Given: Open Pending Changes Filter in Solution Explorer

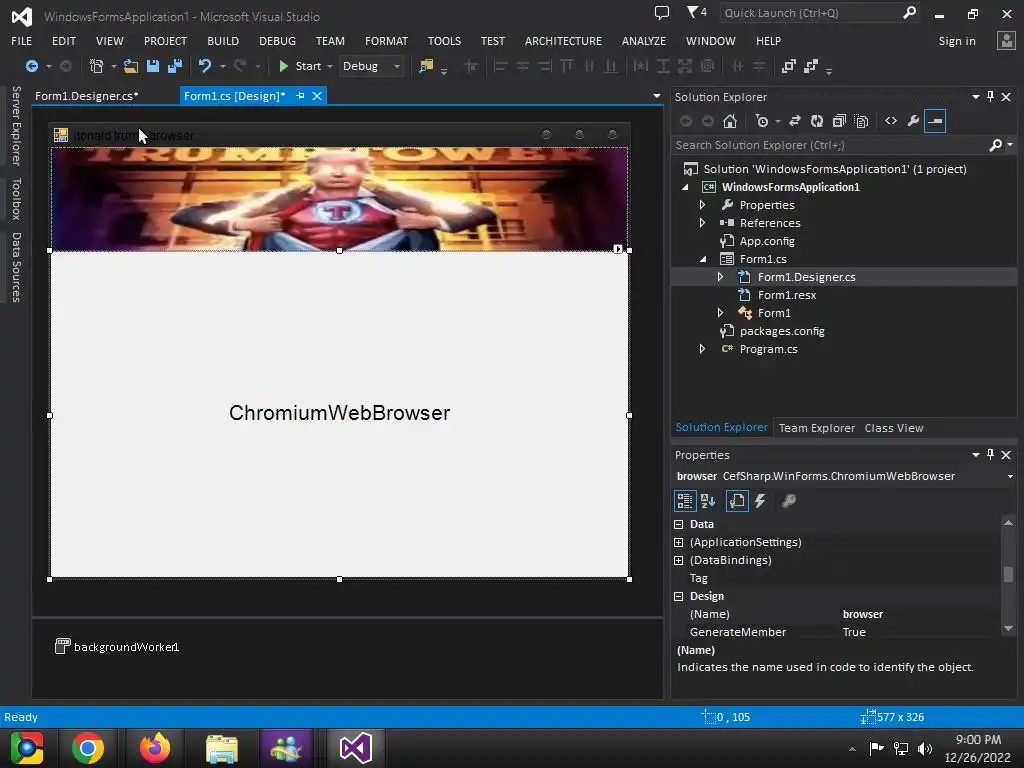Looking at the screenshot, I should pos(761,121).
